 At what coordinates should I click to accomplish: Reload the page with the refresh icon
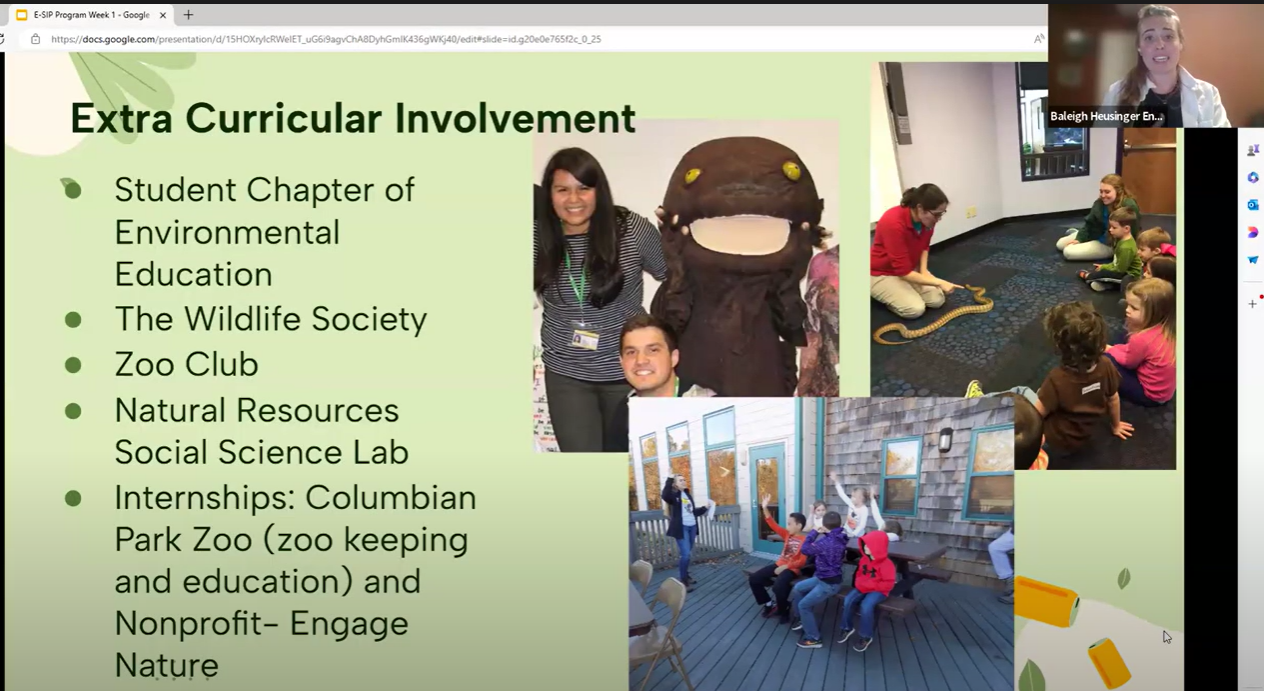coord(3,39)
